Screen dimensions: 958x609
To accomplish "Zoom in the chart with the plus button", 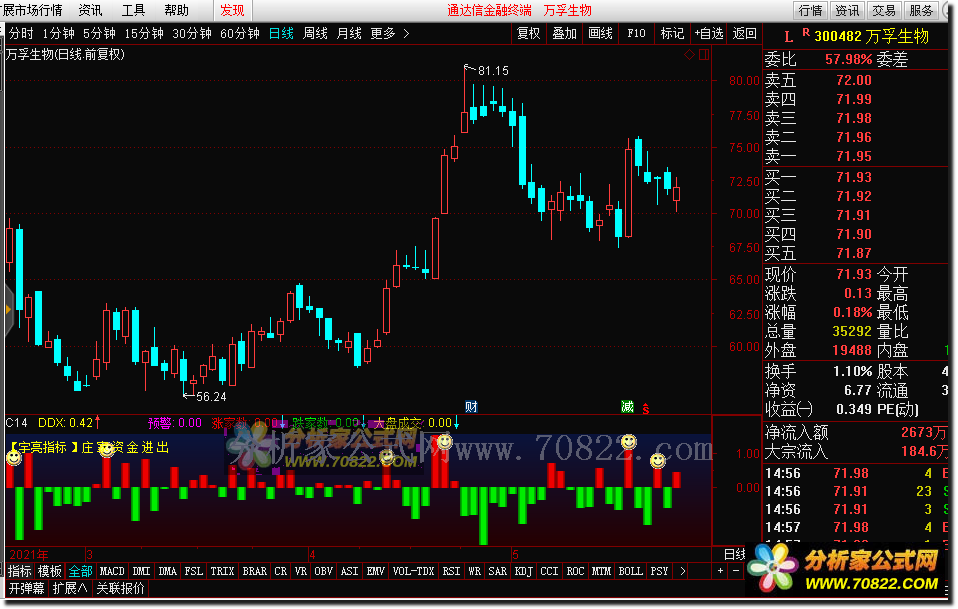I will click(x=721, y=571).
